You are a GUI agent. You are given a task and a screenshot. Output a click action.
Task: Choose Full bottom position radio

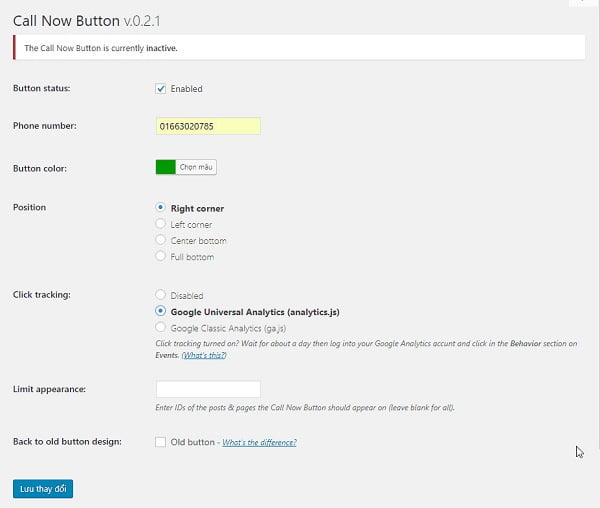[160, 256]
